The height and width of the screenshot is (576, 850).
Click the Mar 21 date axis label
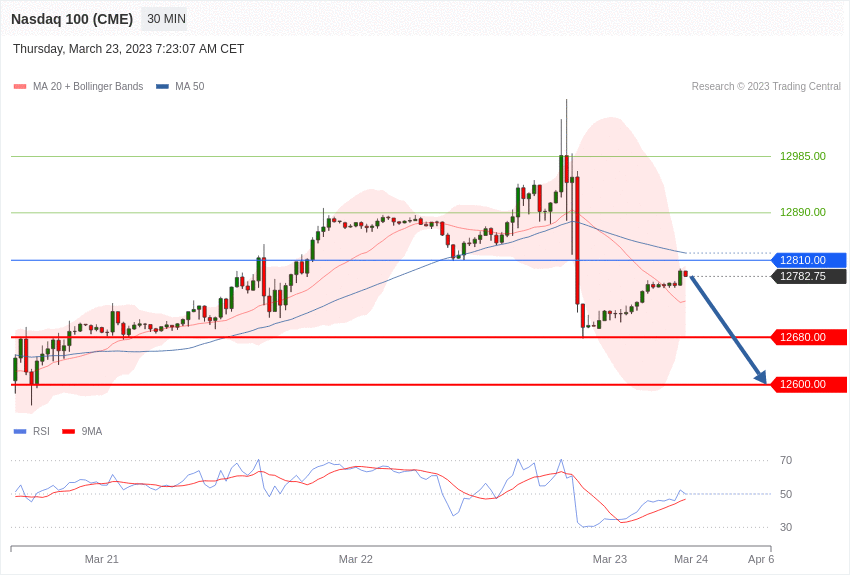(x=101, y=559)
